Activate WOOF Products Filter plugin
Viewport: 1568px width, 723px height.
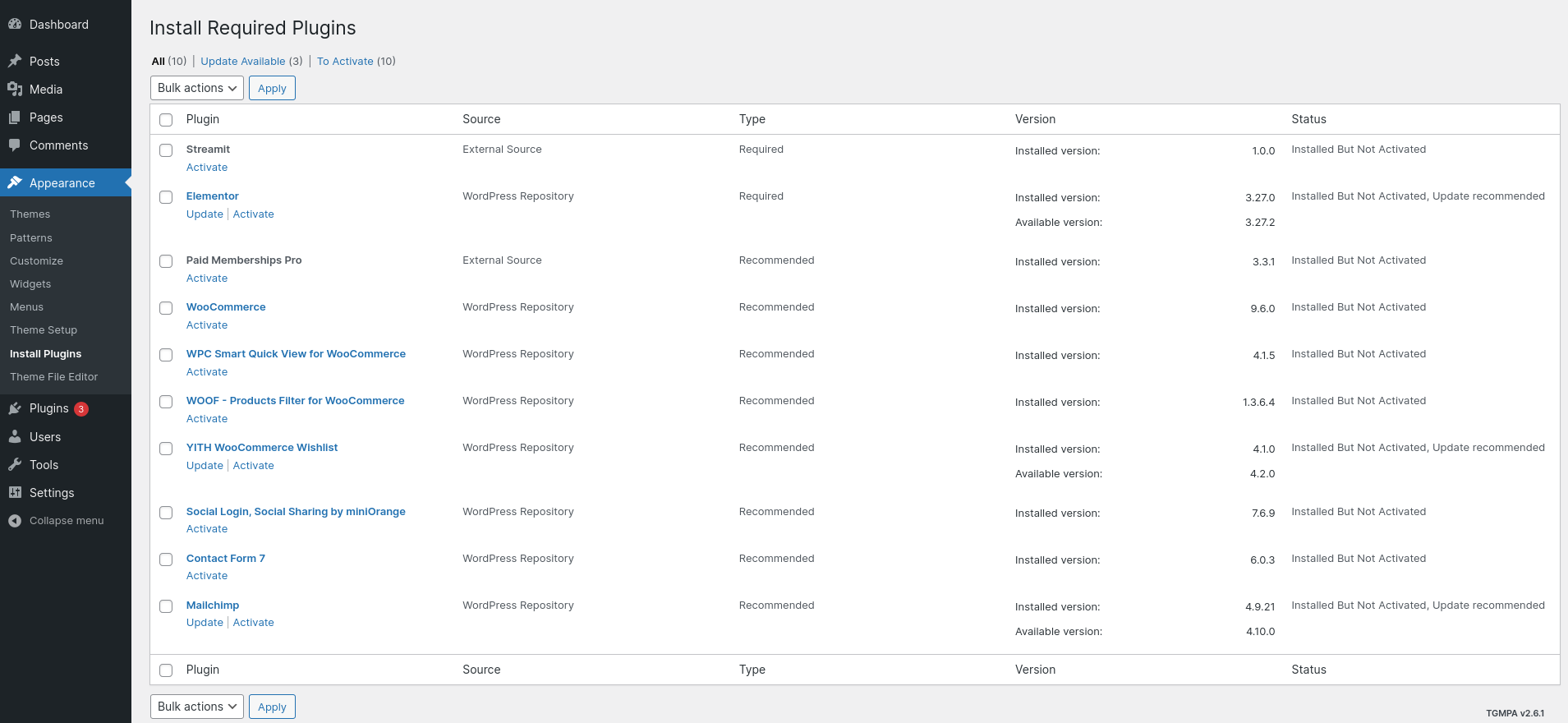click(x=207, y=419)
